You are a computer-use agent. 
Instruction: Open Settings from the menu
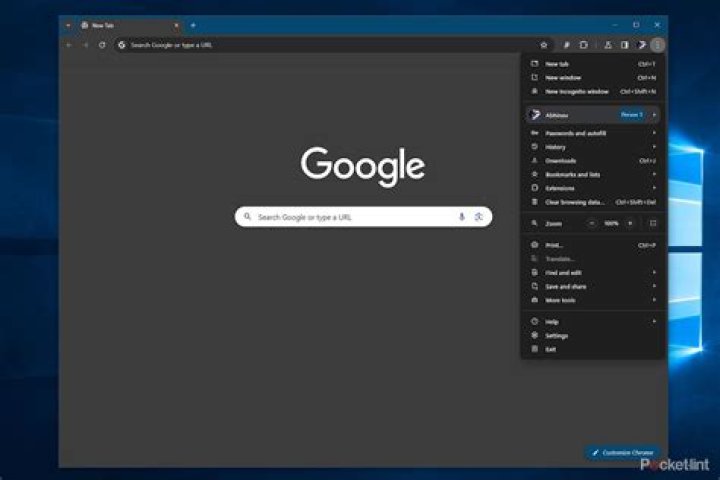click(593, 336)
